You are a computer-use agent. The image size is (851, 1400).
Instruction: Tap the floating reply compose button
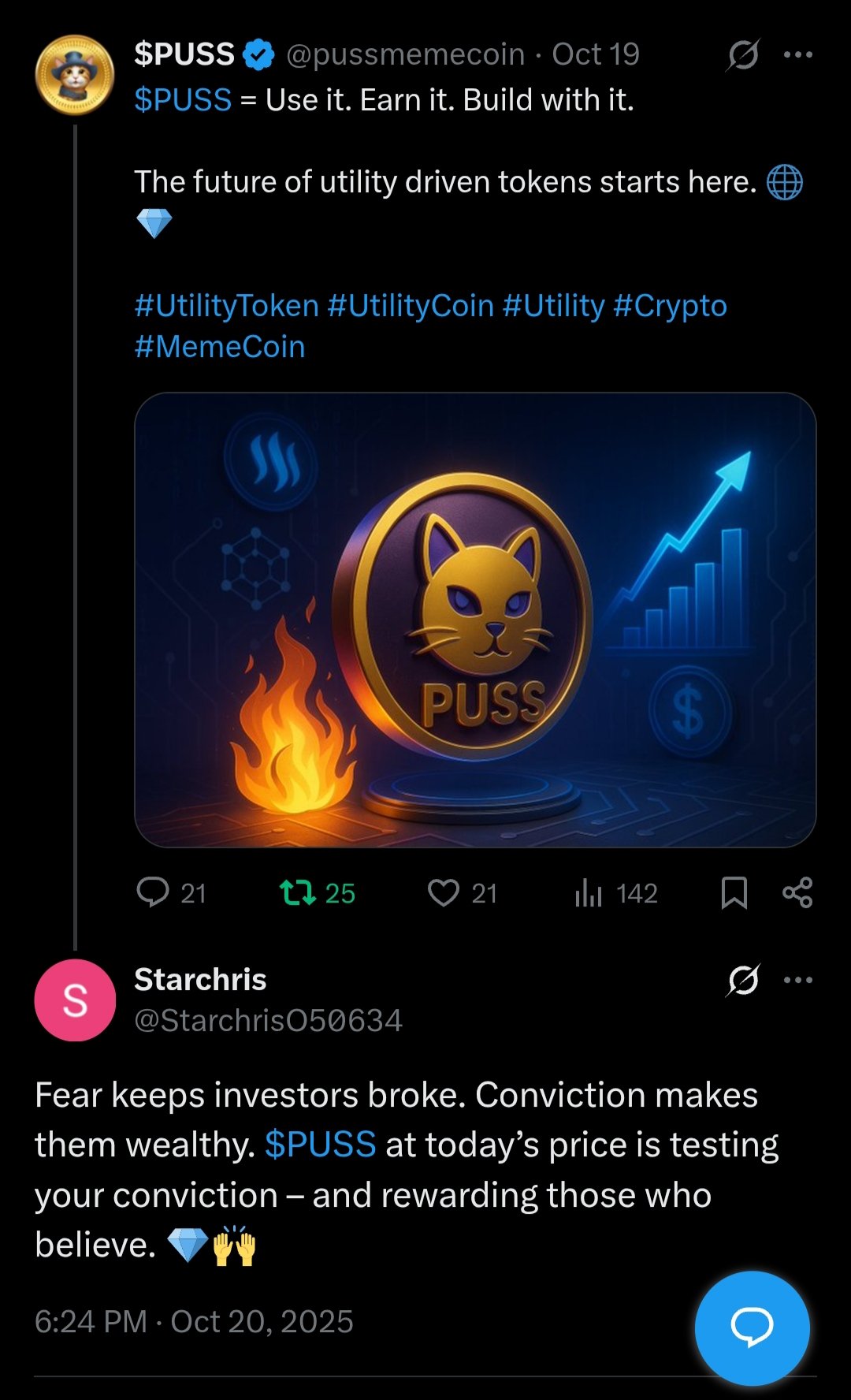(x=752, y=1327)
